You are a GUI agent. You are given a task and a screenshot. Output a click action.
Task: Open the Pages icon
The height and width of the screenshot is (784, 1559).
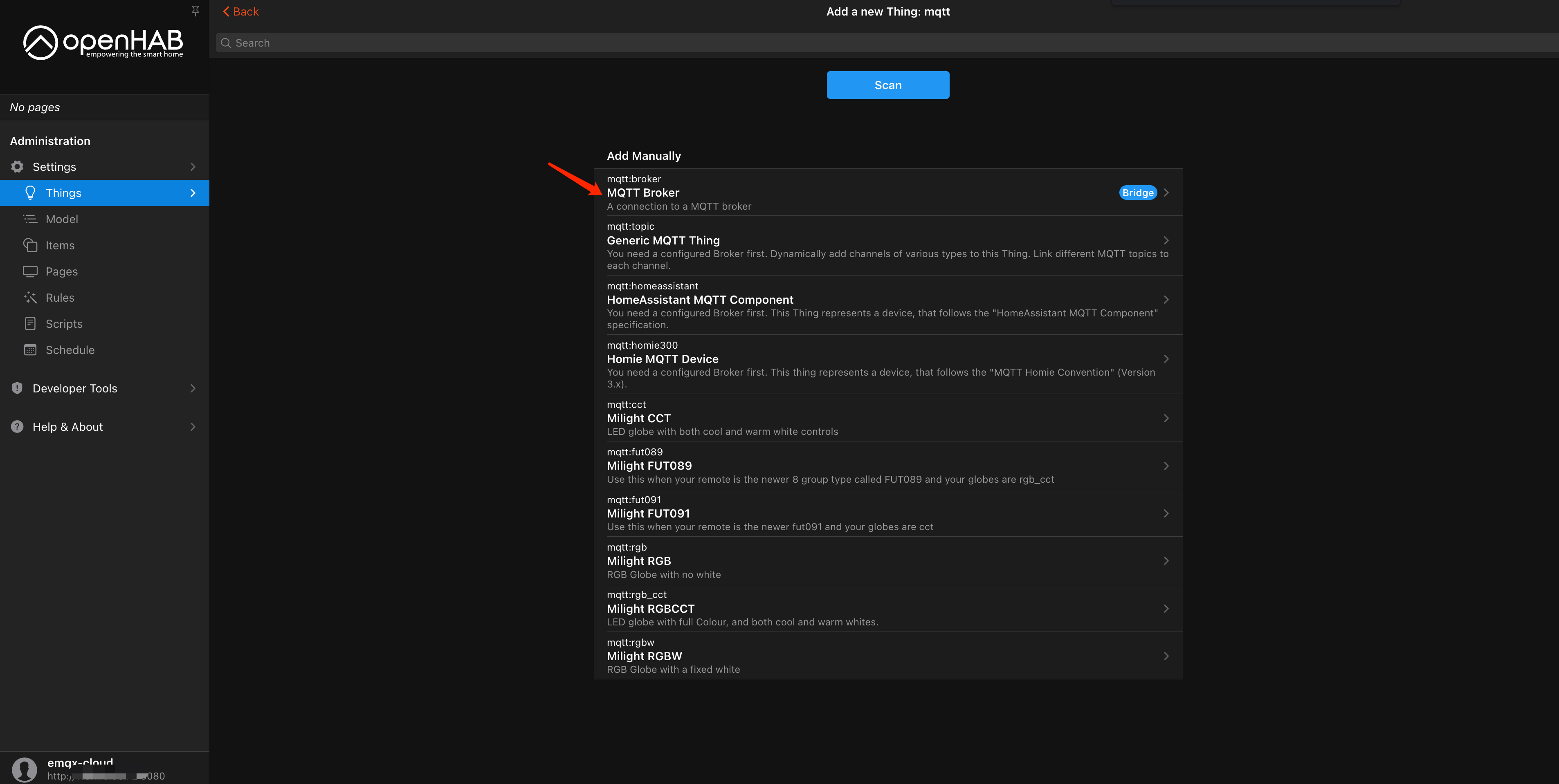30,271
